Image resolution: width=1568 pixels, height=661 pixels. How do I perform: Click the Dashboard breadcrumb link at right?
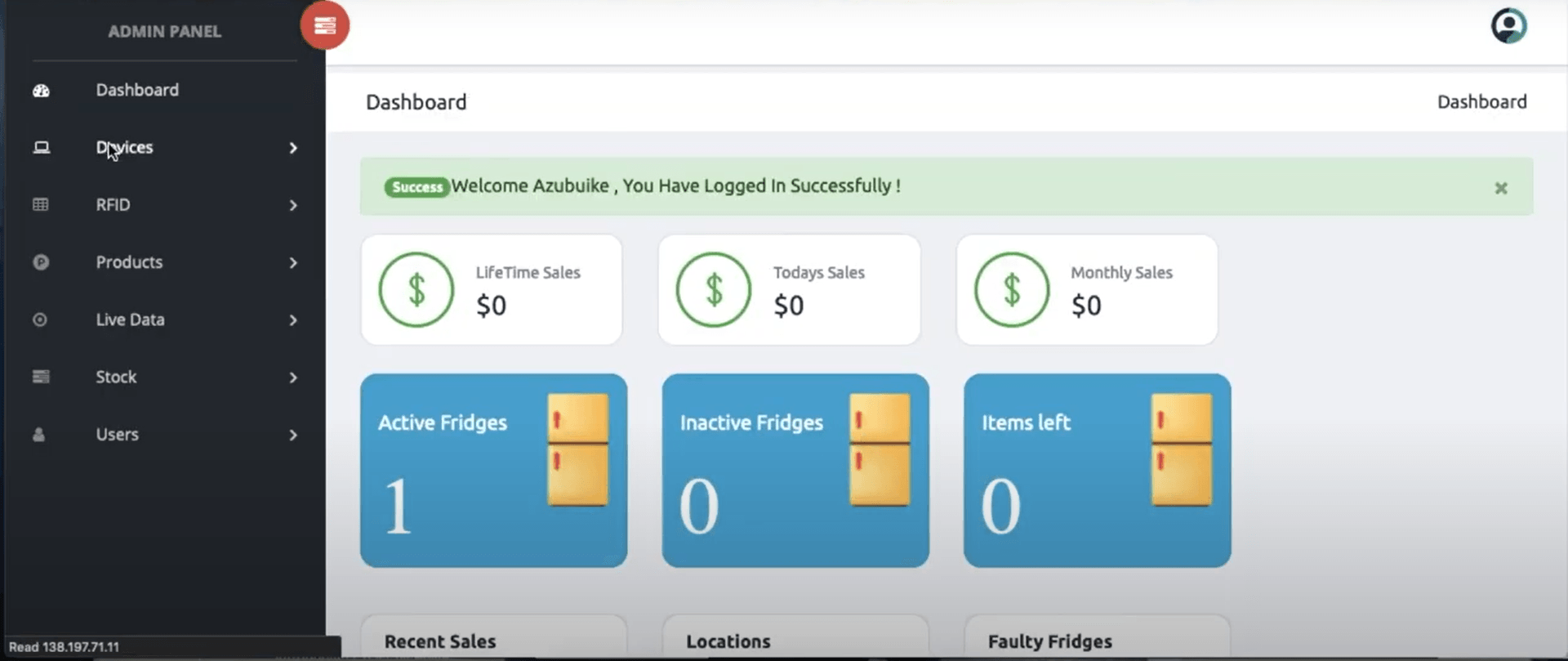tap(1481, 102)
